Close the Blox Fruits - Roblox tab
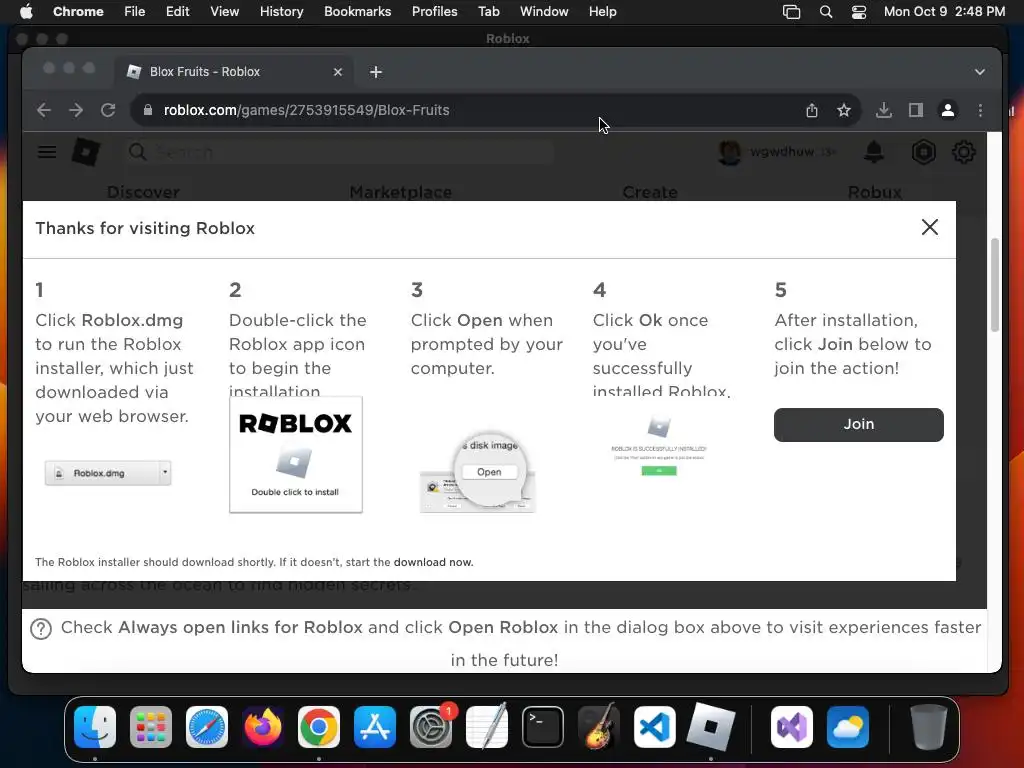Screen dimensions: 1024x768 click(x=338, y=72)
